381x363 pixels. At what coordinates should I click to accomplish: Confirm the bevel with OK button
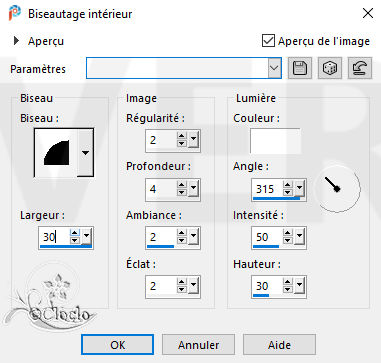(x=118, y=345)
